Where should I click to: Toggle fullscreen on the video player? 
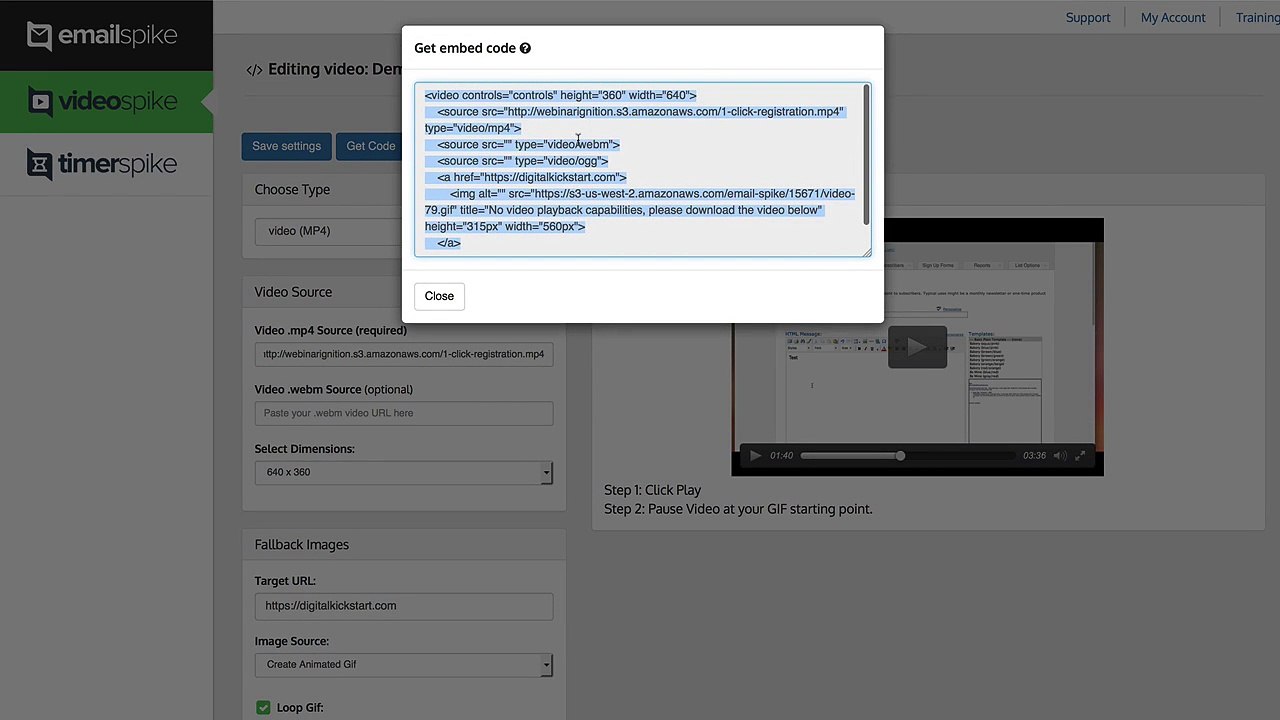[1080, 456]
